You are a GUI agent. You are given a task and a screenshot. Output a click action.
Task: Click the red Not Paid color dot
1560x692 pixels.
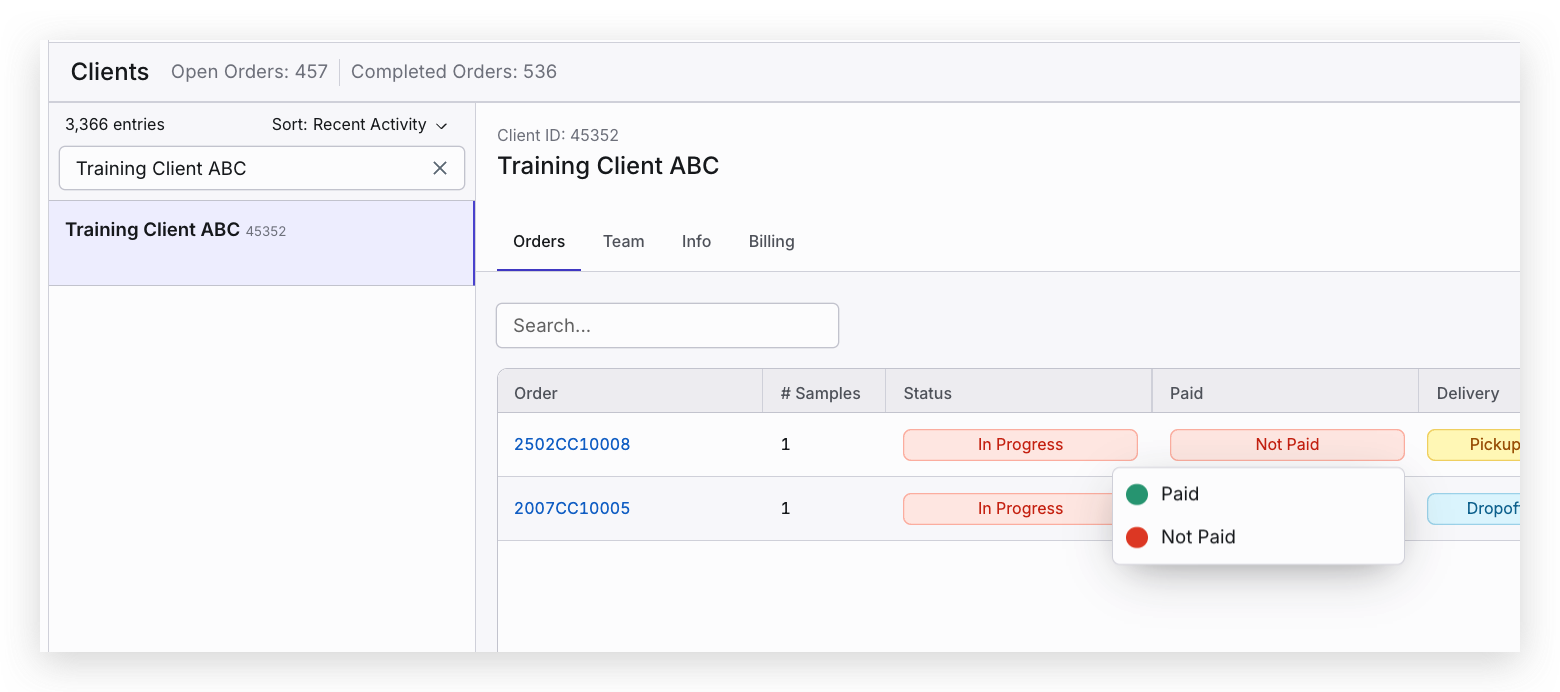tap(1136, 537)
